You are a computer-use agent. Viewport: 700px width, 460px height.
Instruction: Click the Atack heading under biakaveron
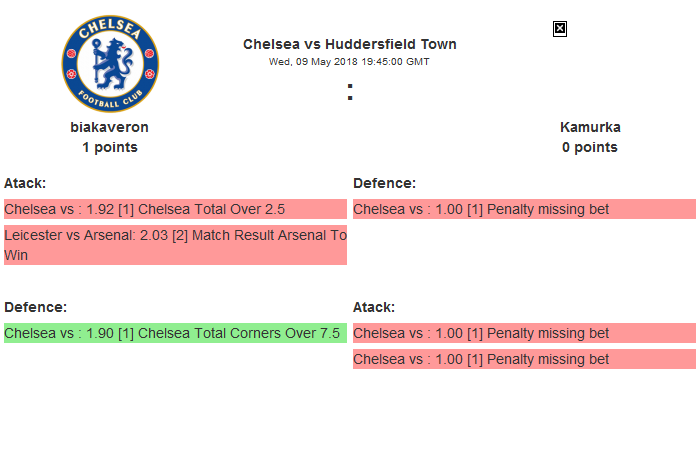(x=25, y=183)
